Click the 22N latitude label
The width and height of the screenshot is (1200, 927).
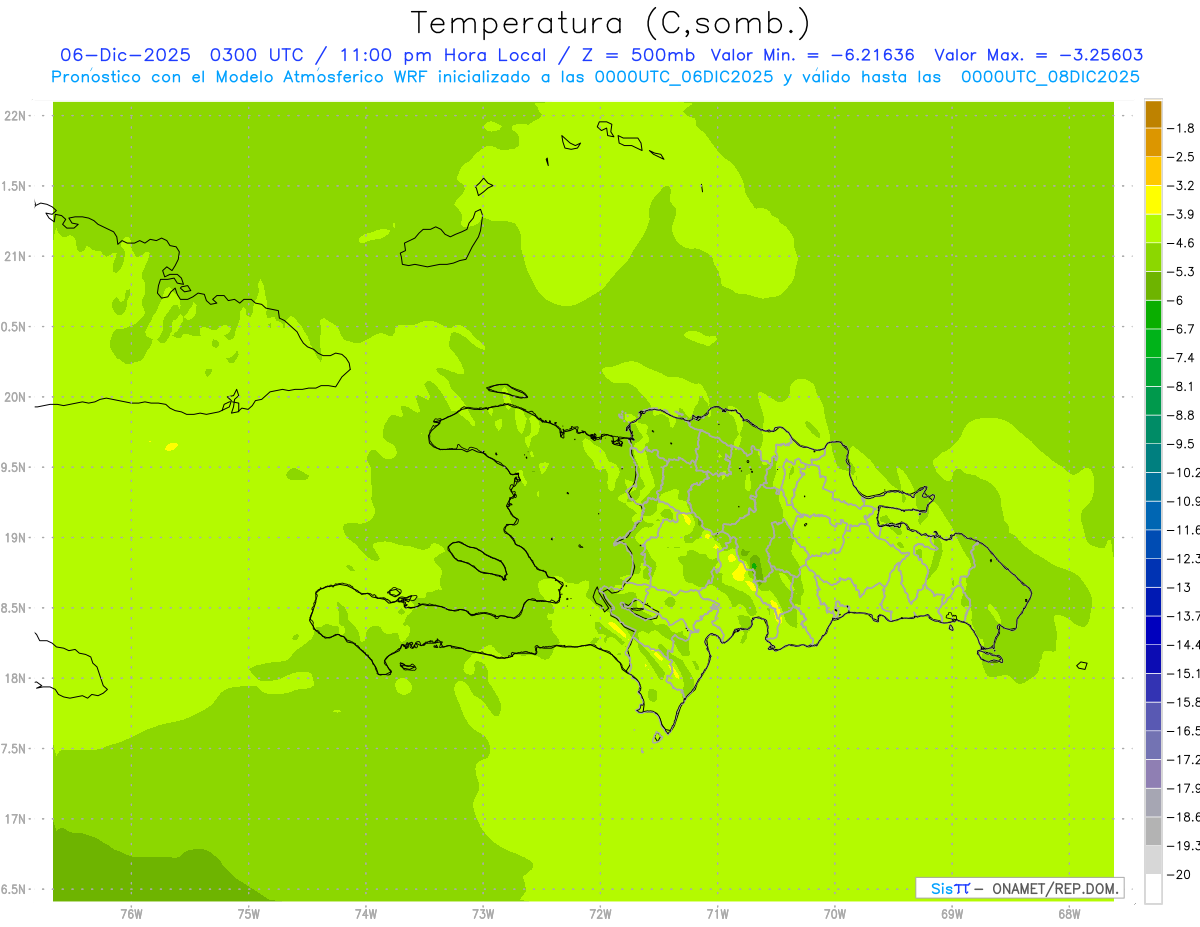[x=15, y=116]
